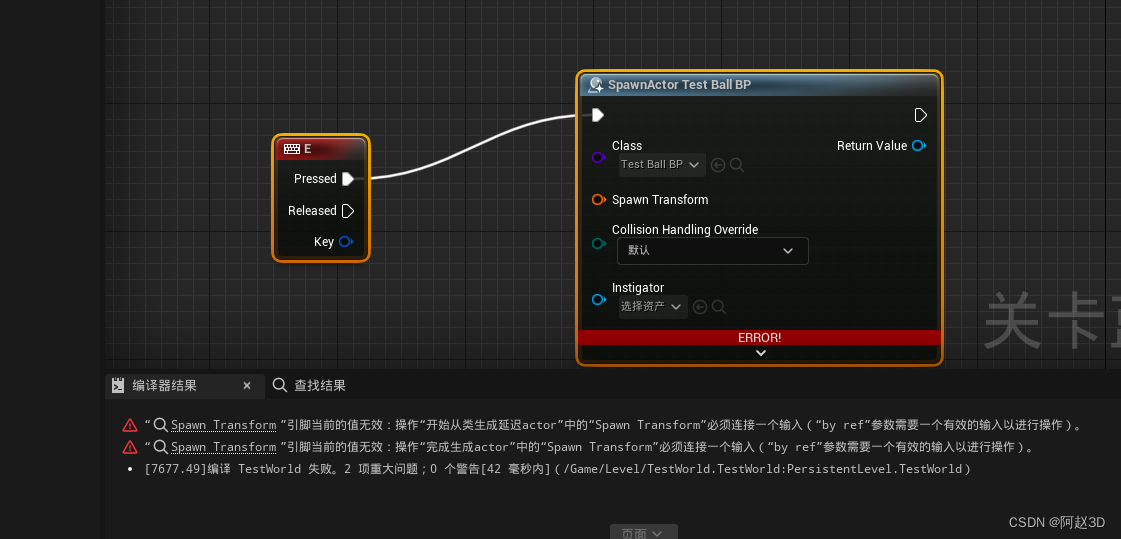
Task: Select the E key event node title
Action: click(x=307, y=149)
